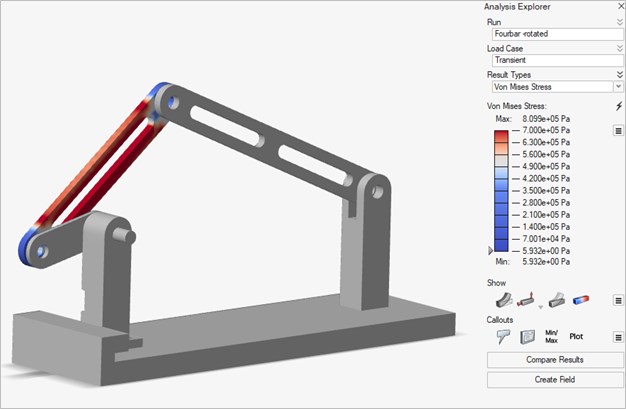
Task: Show Min/Max callouts
Action: (x=551, y=336)
